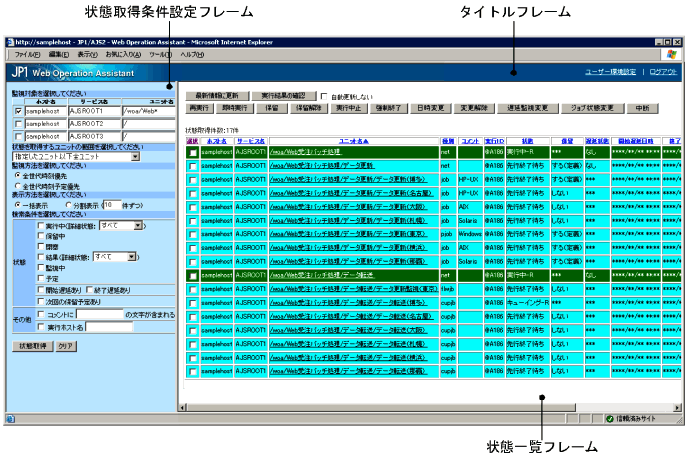Click the 保留解除 button
Viewport: 688px width, 459px height.
point(309,108)
